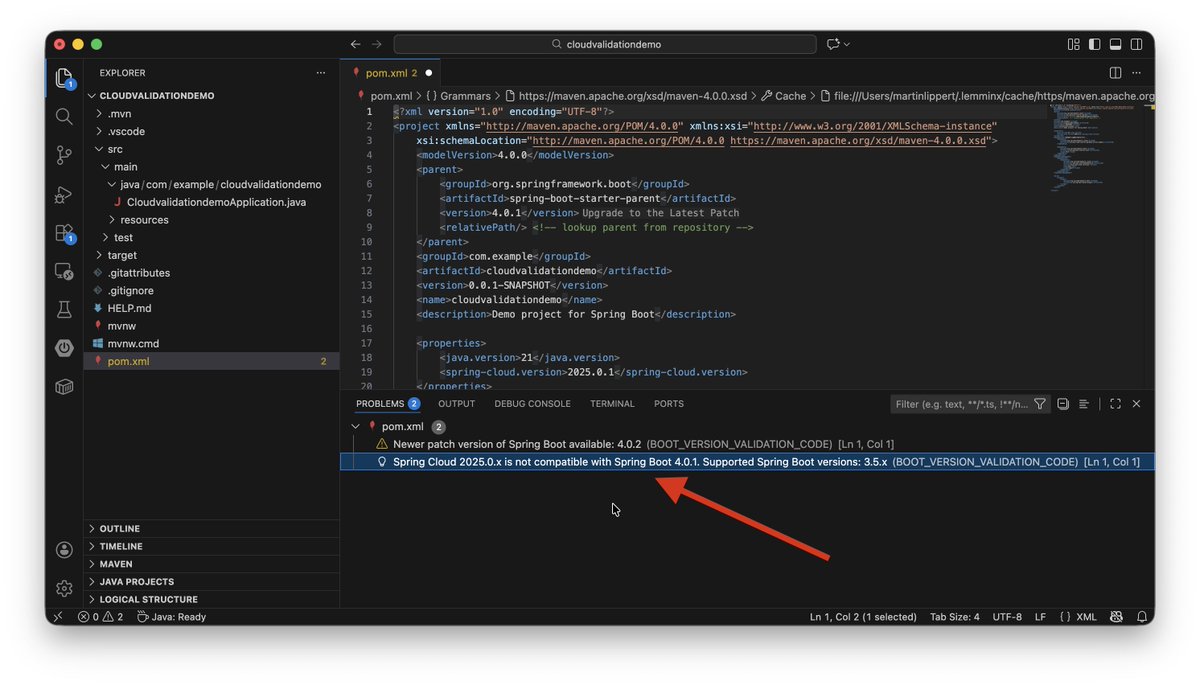This screenshot has width=1200, height=685.
Task: Open remote window indicator in status bar
Action: point(57,617)
